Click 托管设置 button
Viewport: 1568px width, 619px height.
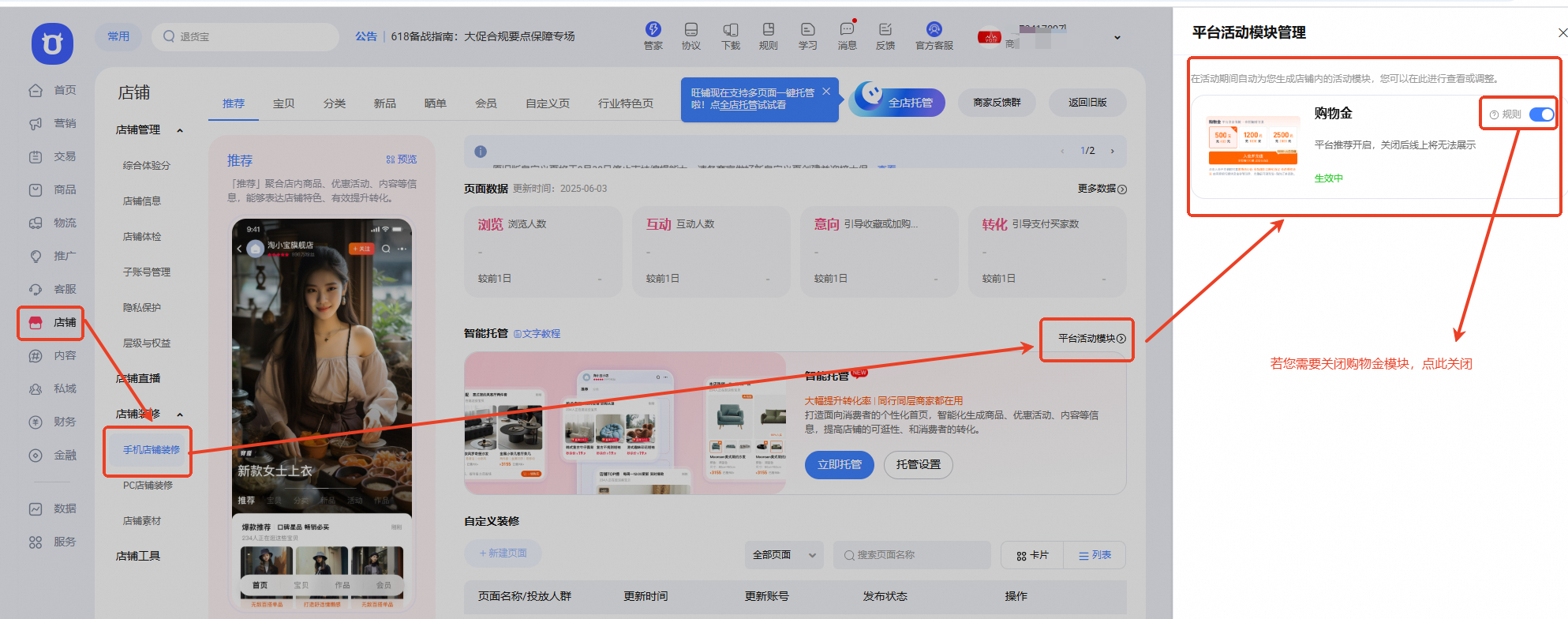(919, 464)
